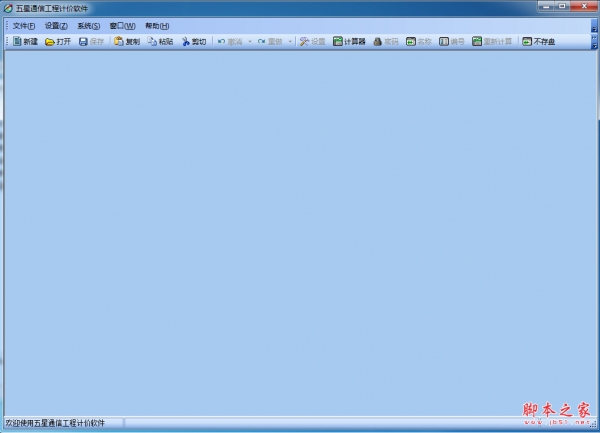600x433 pixels.
Task: Maximize the 五星通信工程计价软件 window
Action: pos(562,6)
